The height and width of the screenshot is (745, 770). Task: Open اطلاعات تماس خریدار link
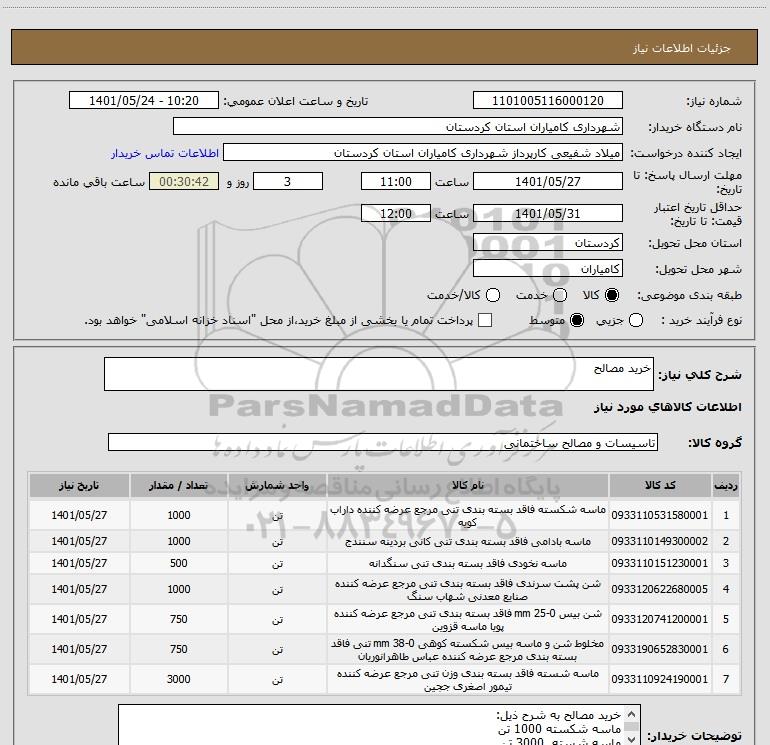tap(165, 153)
